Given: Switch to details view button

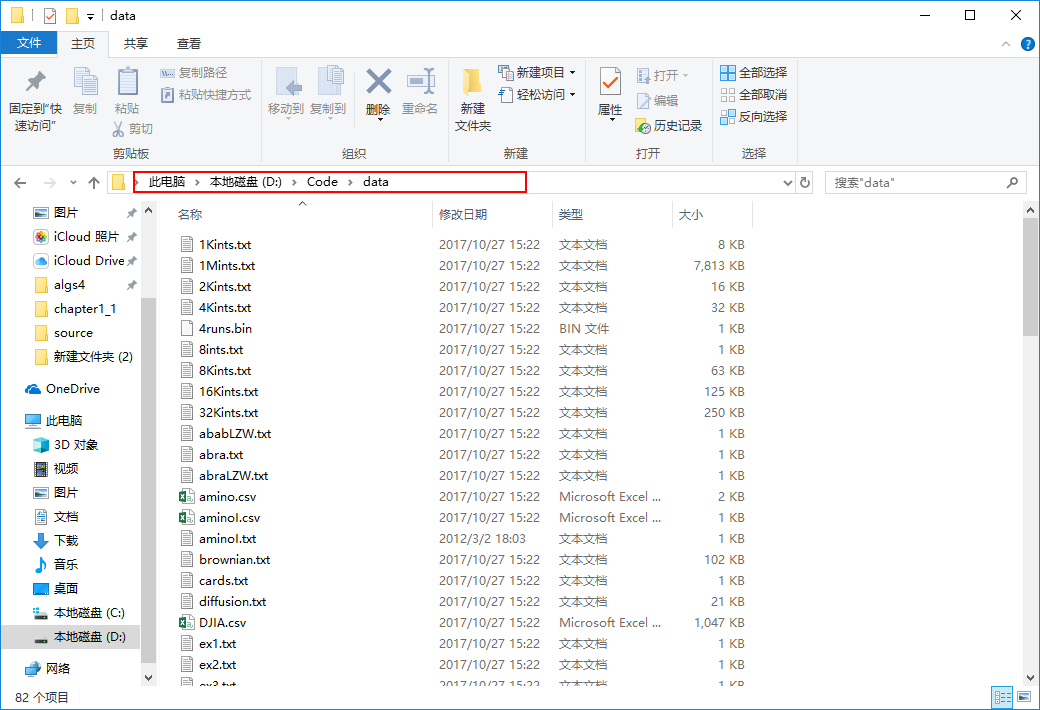Looking at the screenshot, I should click(1001, 697).
